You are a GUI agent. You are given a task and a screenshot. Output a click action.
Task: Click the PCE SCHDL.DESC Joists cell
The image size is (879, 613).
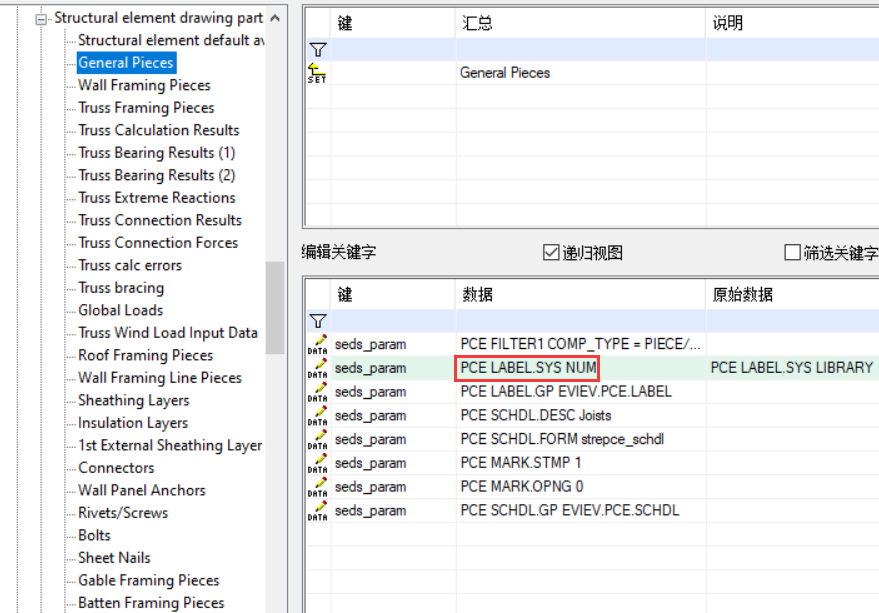click(x=580, y=416)
